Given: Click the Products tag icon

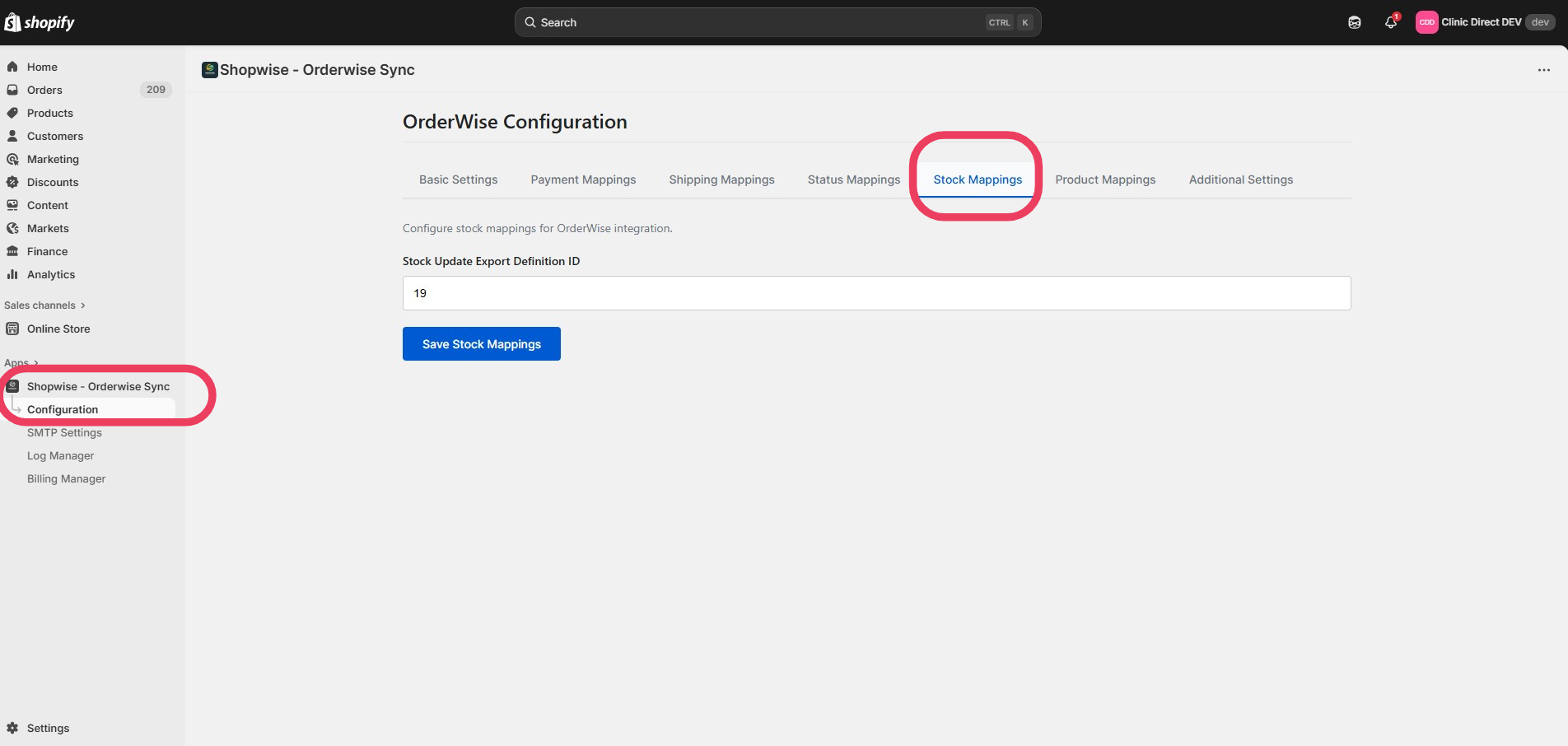Looking at the screenshot, I should (x=12, y=113).
